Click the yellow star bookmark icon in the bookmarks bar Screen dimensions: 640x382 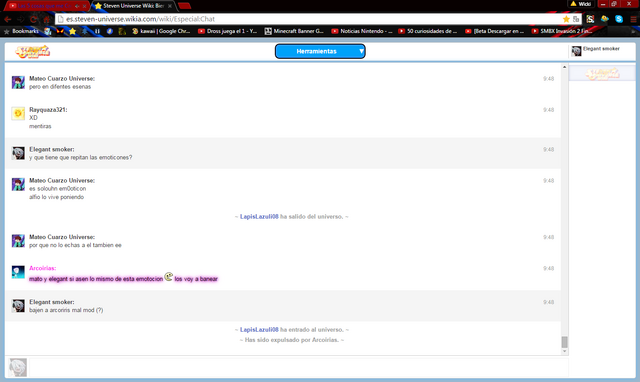[72, 31]
